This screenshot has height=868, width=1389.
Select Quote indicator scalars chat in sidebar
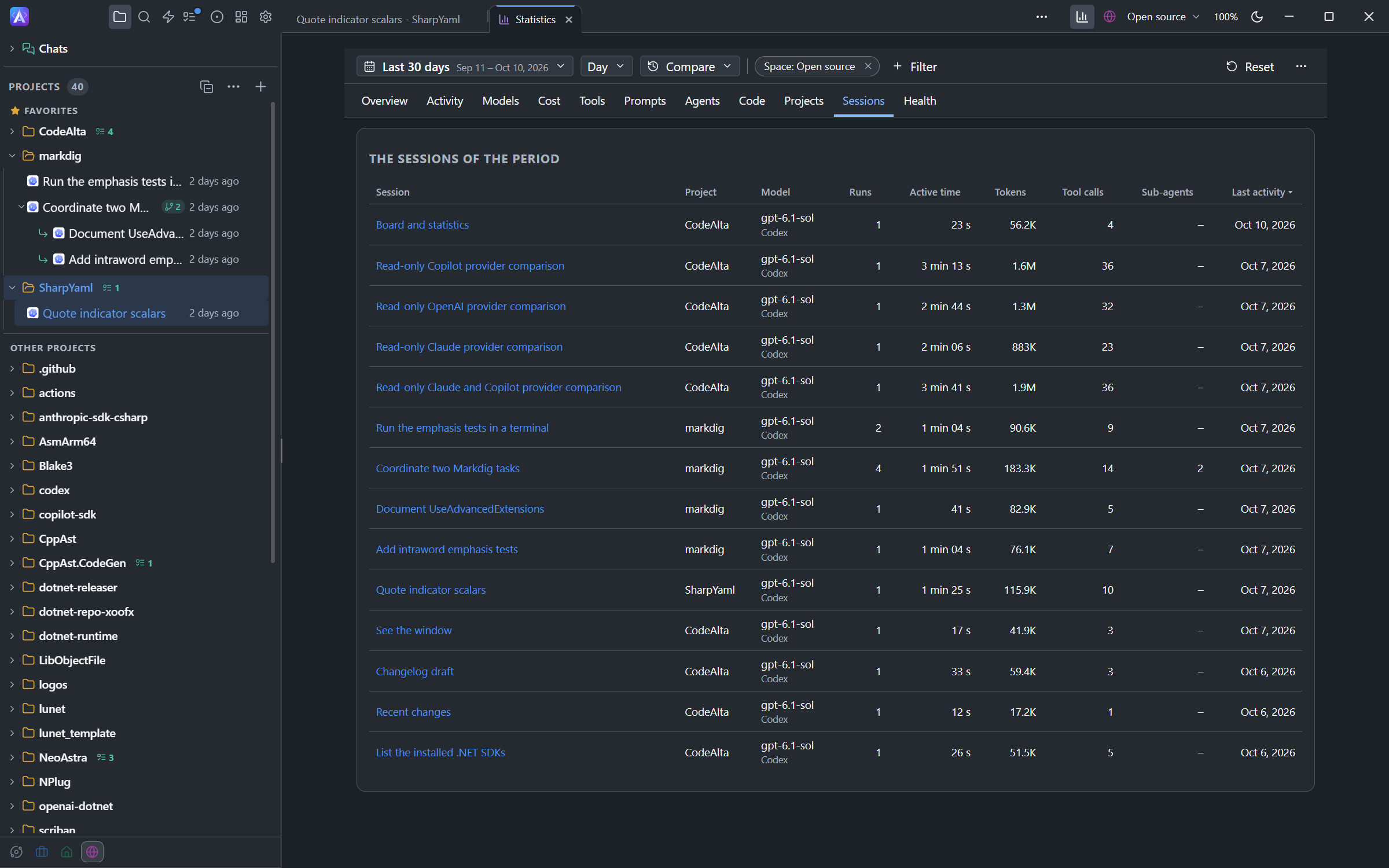coord(141,313)
